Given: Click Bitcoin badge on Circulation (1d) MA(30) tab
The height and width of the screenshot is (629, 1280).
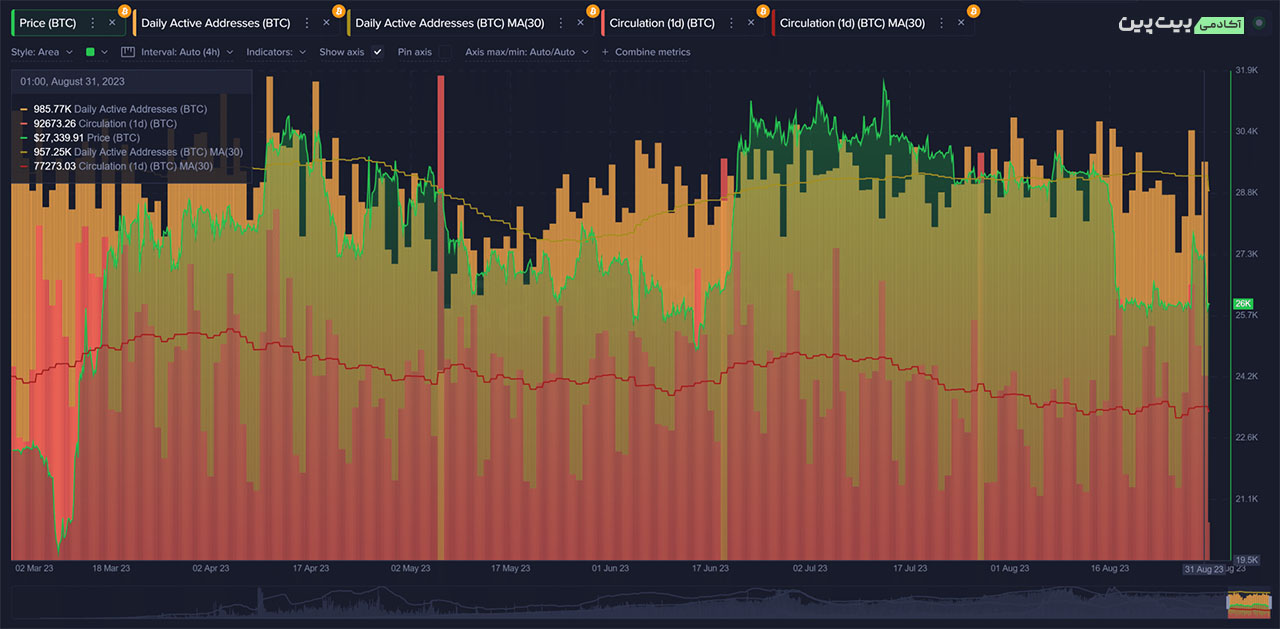Looking at the screenshot, I should click(x=974, y=11).
